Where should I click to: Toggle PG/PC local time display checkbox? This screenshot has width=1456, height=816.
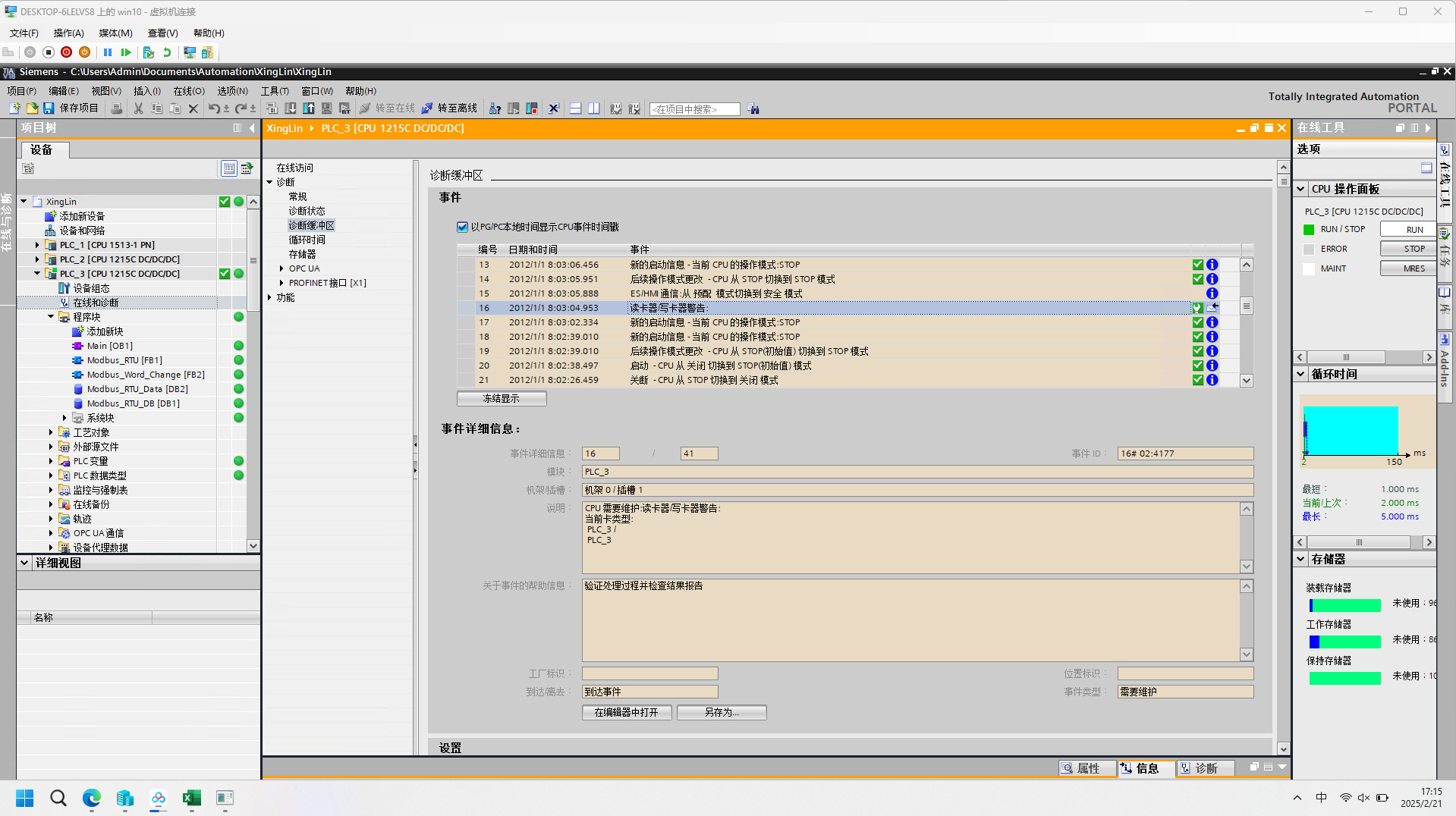click(x=463, y=227)
